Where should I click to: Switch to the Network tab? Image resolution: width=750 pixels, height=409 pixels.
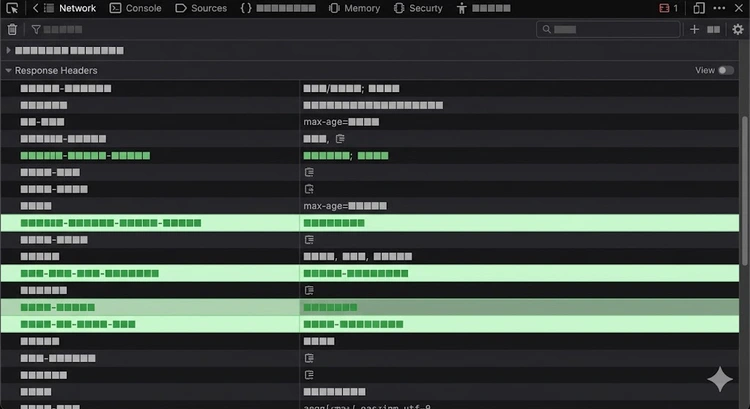pyautogui.click(x=70, y=8)
